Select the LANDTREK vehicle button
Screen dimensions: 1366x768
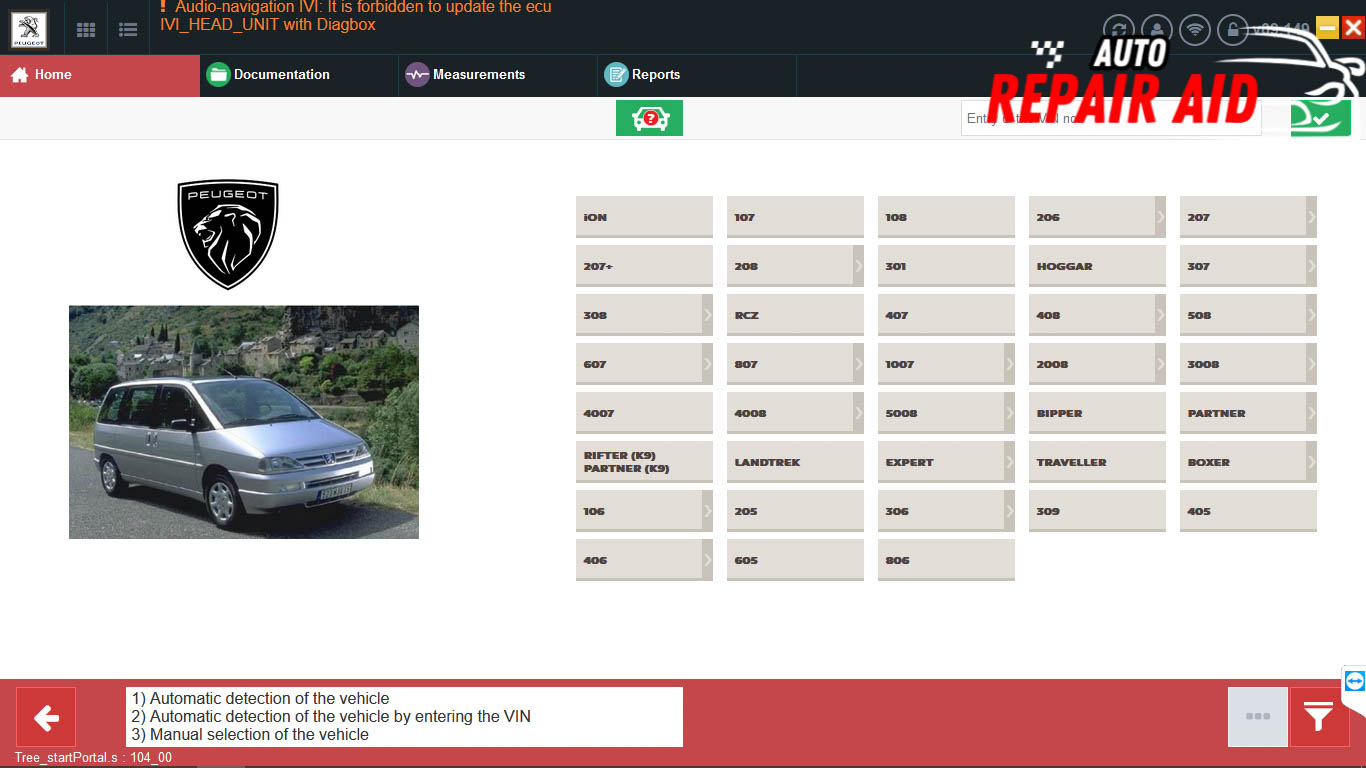795,462
